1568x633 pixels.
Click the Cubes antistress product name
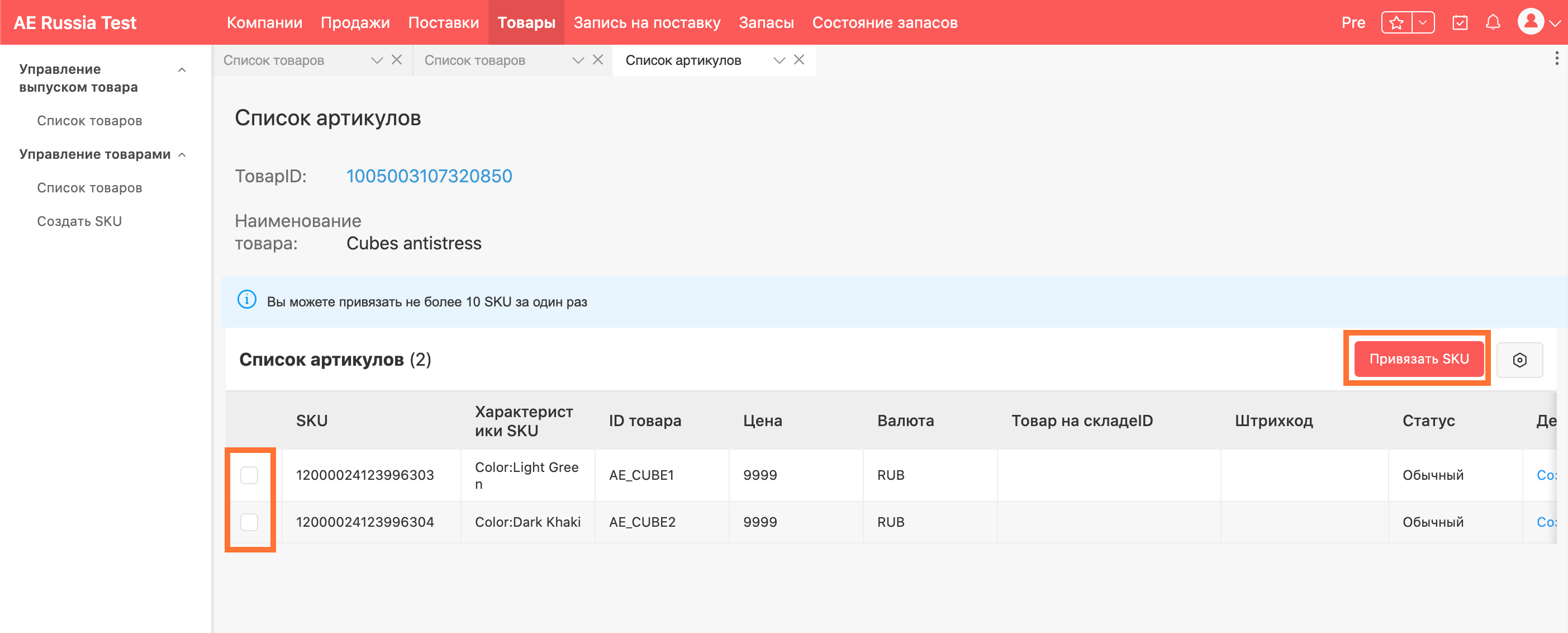[414, 243]
